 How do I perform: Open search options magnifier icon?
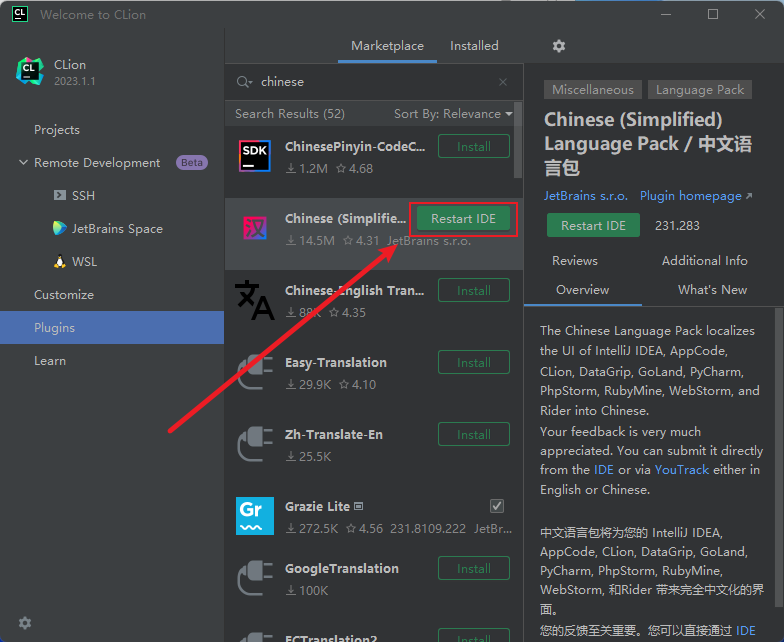click(244, 82)
